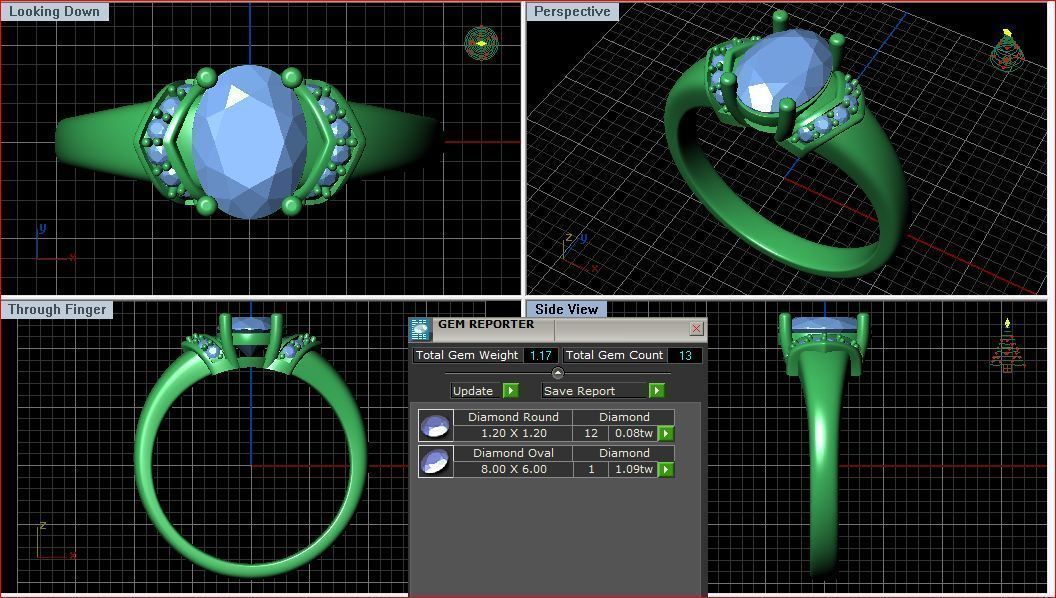This screenshot has width=1056, height=598.
Task: Click the 1.20 X 1.20 size cell
Action: tap(513, 434)
